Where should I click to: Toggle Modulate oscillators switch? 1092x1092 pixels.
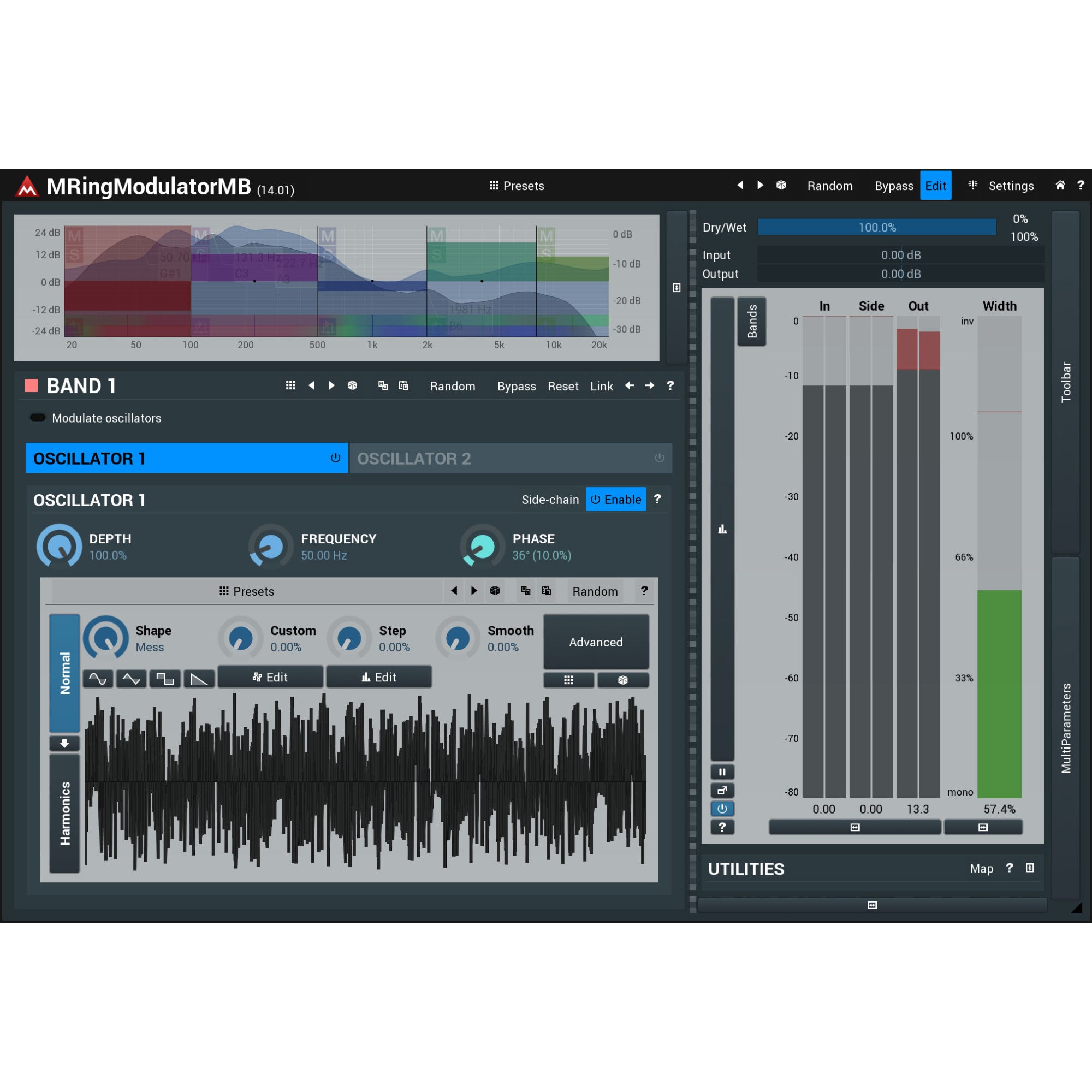[38, 418]
